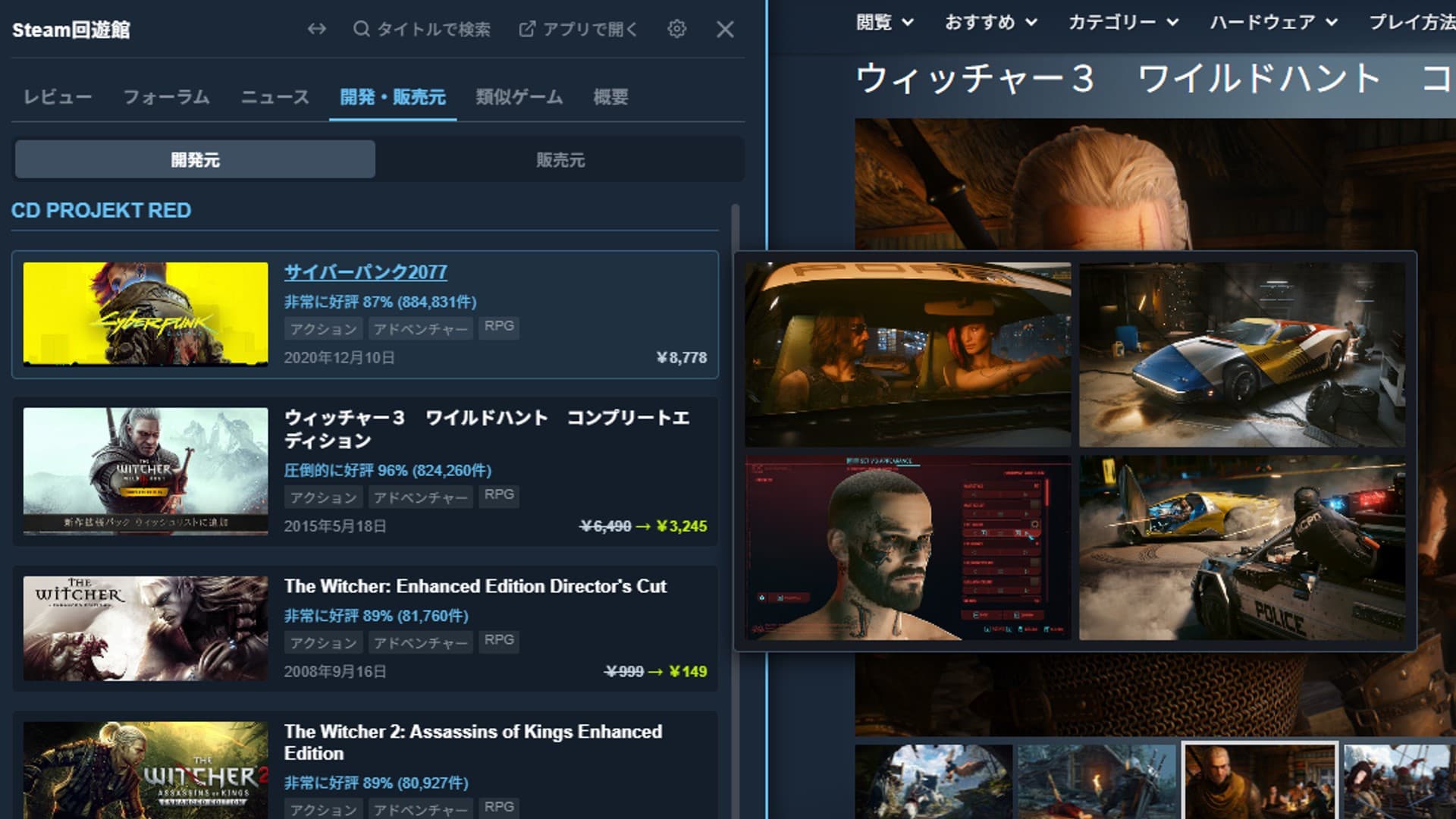Open The Witcher 2: Assassins of Kings title
The height and width of the screenshot is (819, 1456).
[x=473, y=742]
